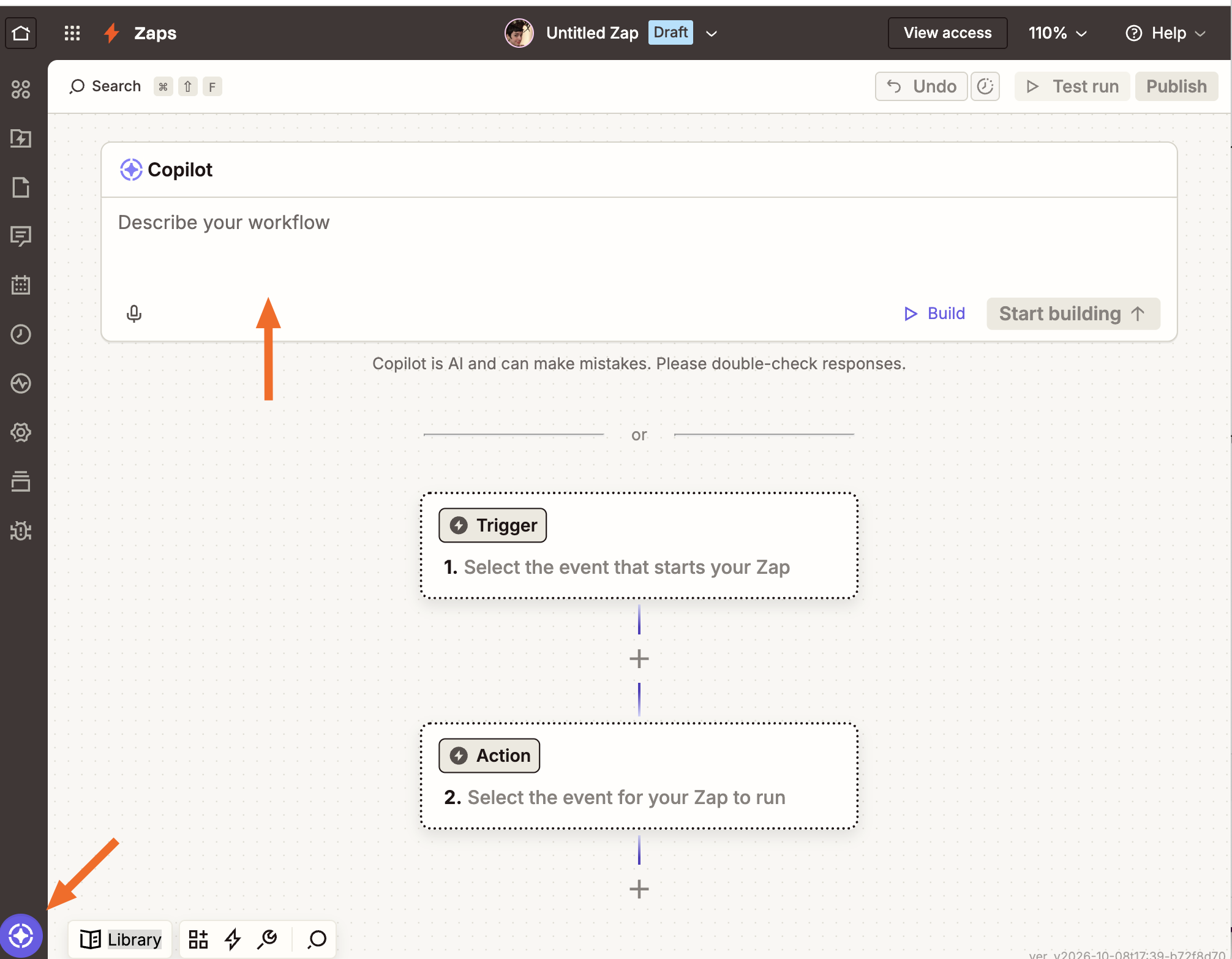The height and width of the screenshot is (959, 1232).
Task: Open the Help dropdown menu
Action: [x=1165, y=33]
